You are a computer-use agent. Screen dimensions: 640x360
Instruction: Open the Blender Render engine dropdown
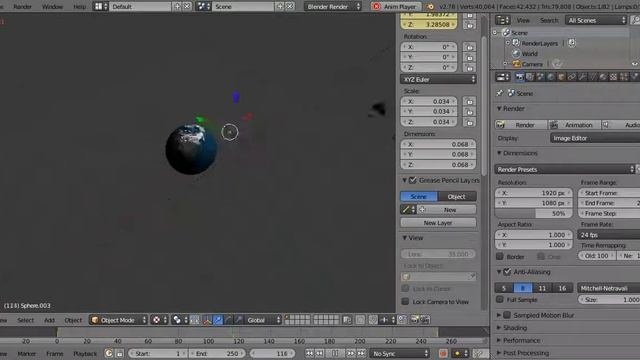coord(333,7)
